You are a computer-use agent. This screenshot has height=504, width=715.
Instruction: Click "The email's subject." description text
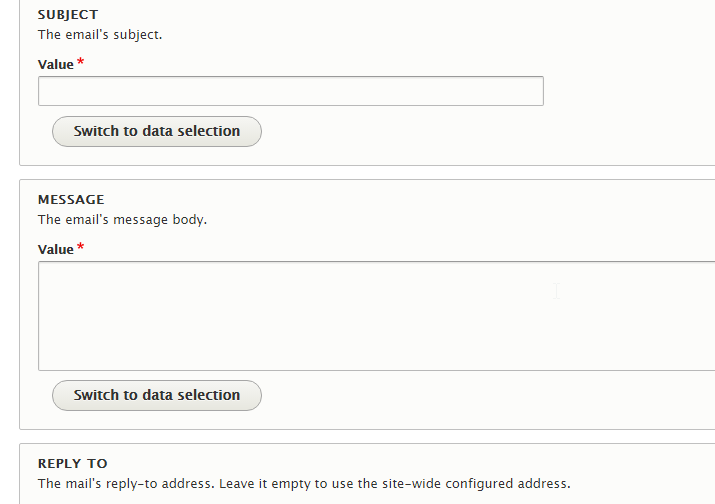[100, 34]
